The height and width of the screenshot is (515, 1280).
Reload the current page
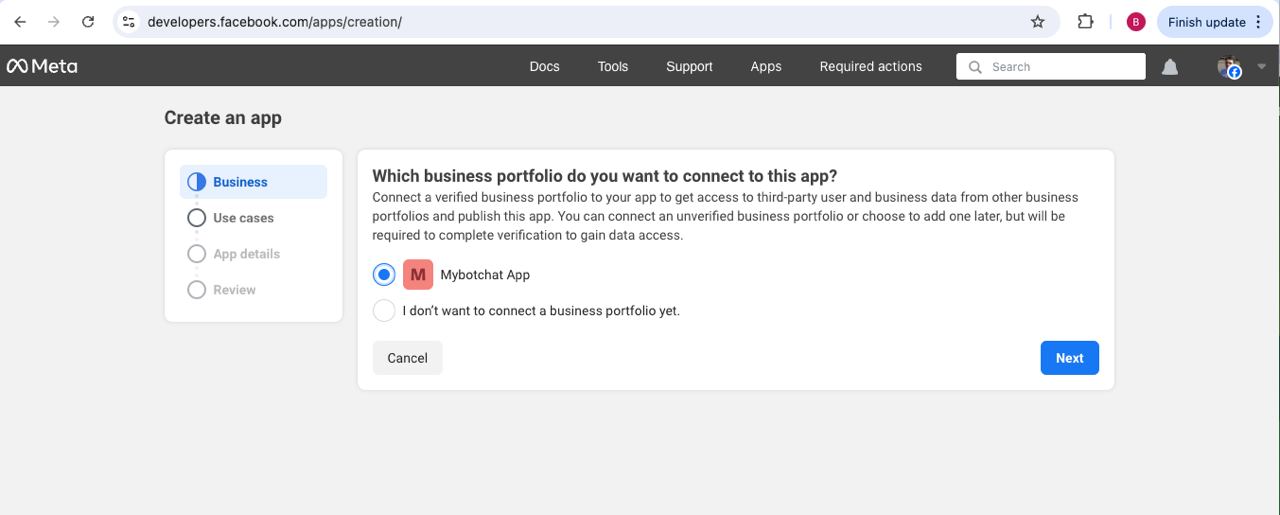88,22
